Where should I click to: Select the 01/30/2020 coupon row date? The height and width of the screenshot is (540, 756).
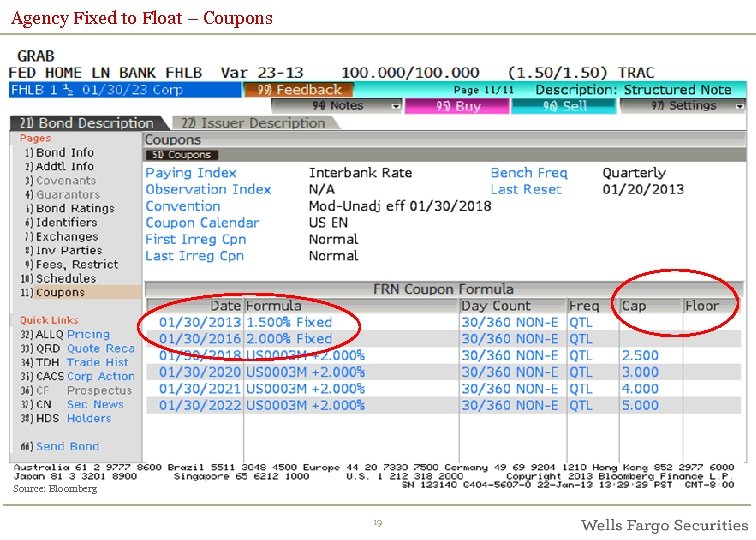(x=200, y=372)
